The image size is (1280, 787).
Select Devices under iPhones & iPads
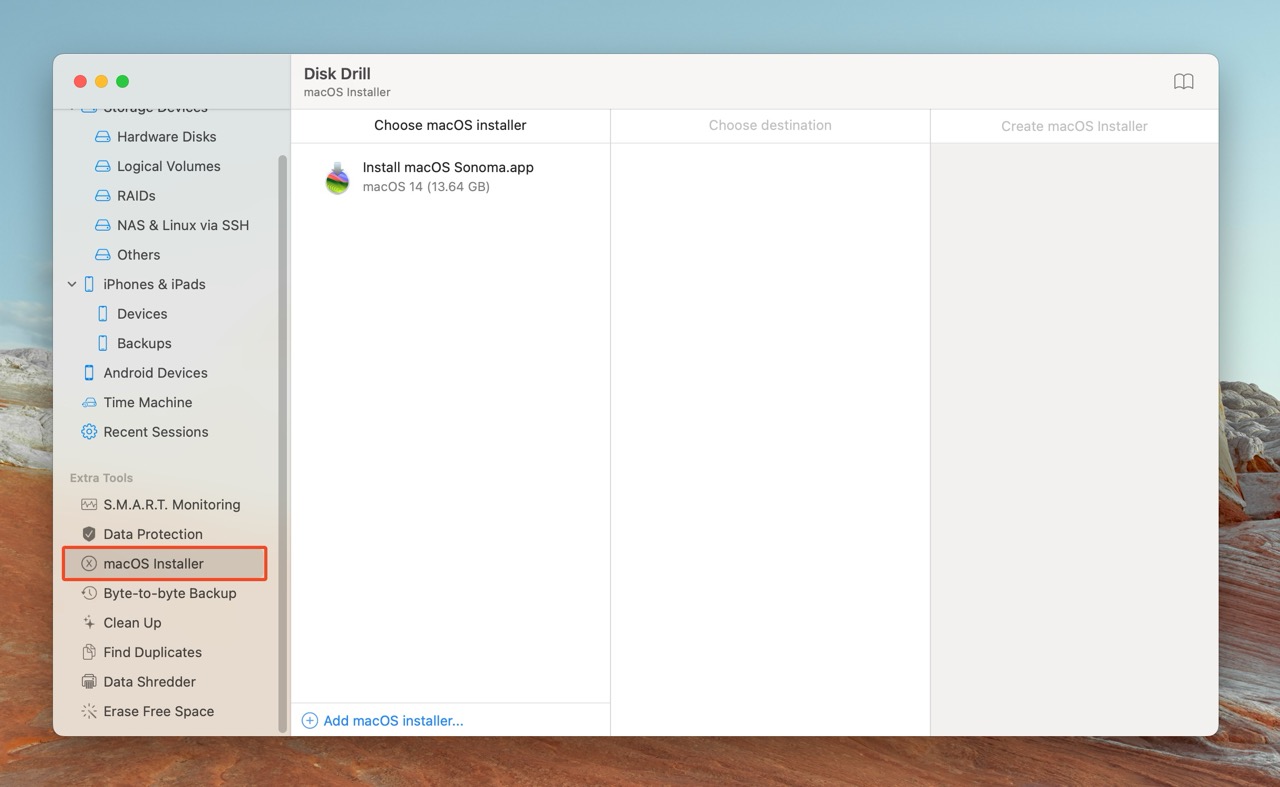tap(142, 314)
